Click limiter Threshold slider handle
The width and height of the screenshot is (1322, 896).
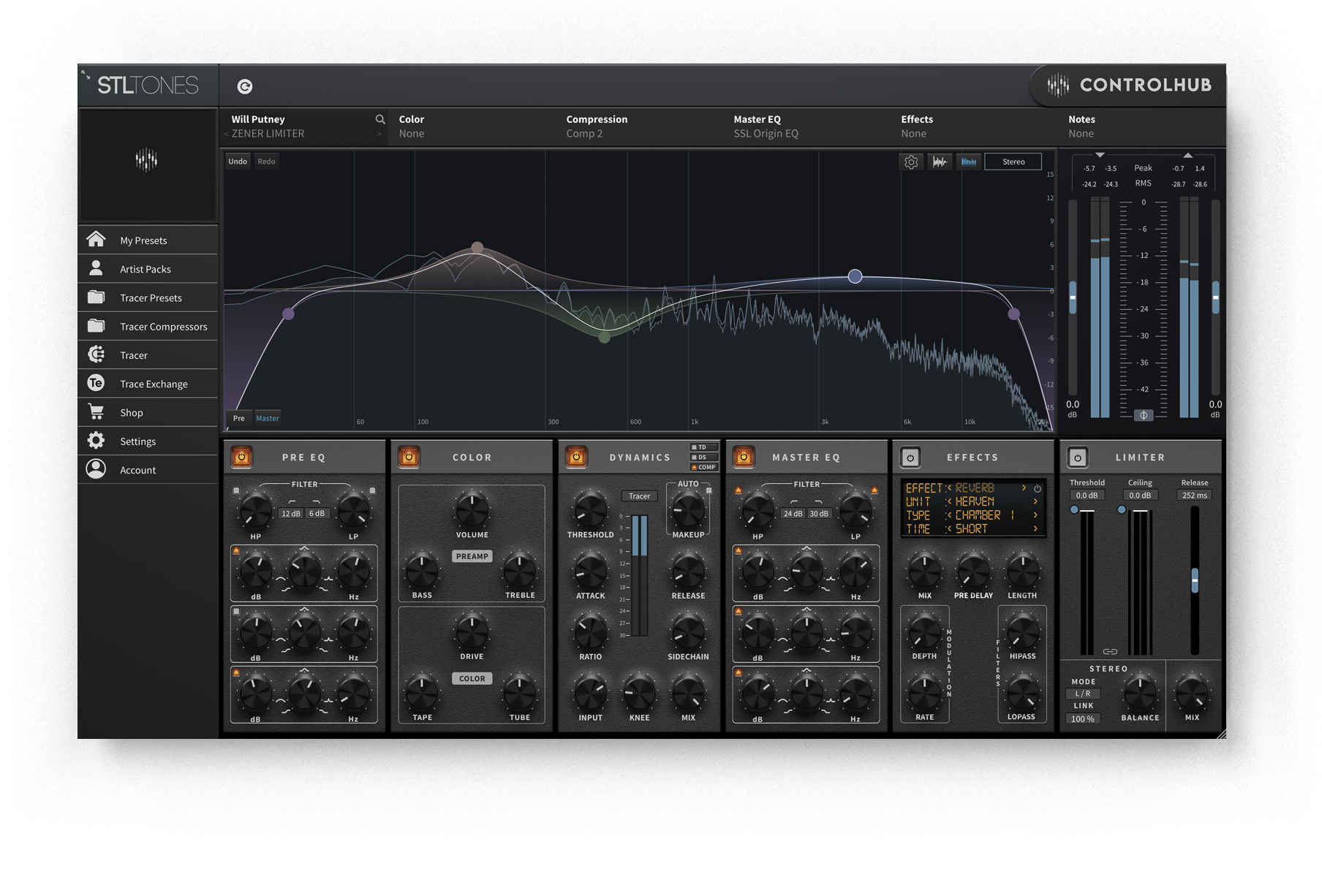click(1074, 509)
